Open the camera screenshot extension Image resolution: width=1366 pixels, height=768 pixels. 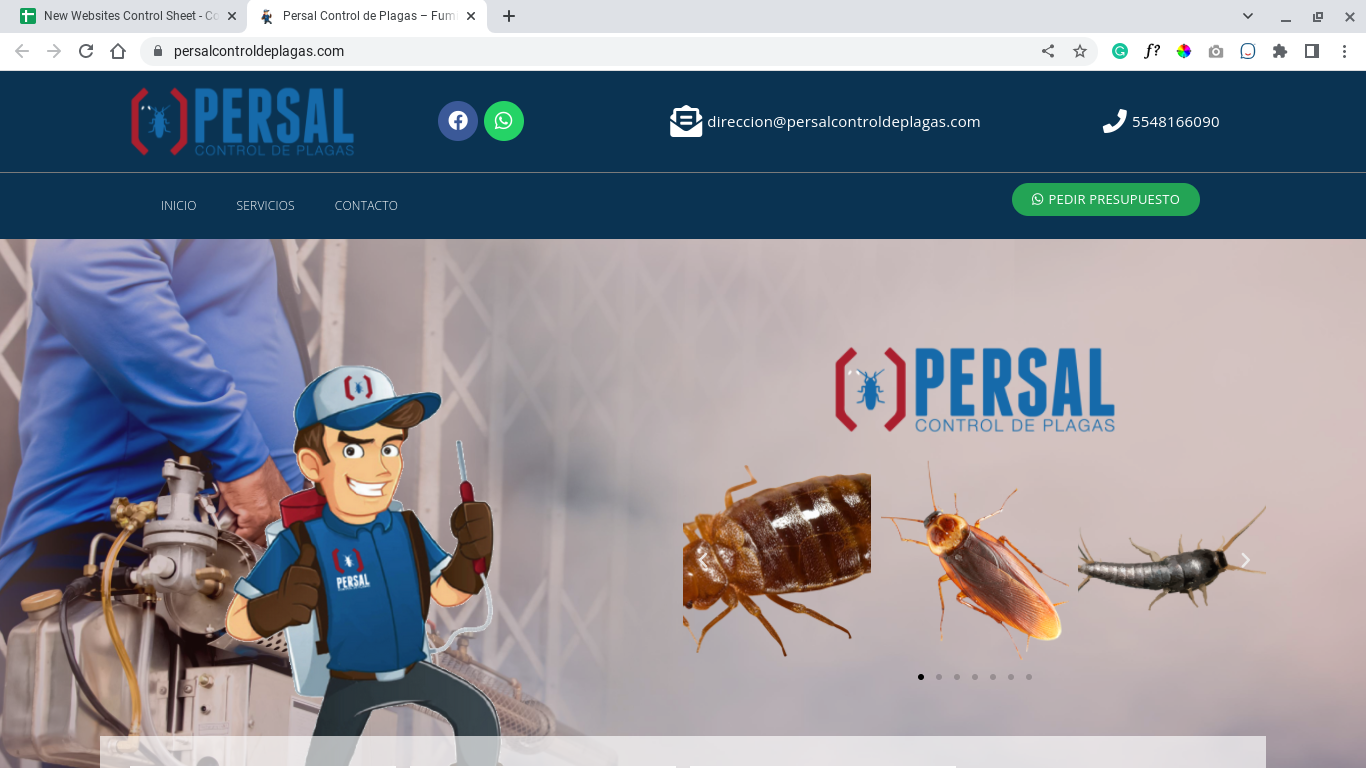pyautogui.click(x=1216, y=51)
